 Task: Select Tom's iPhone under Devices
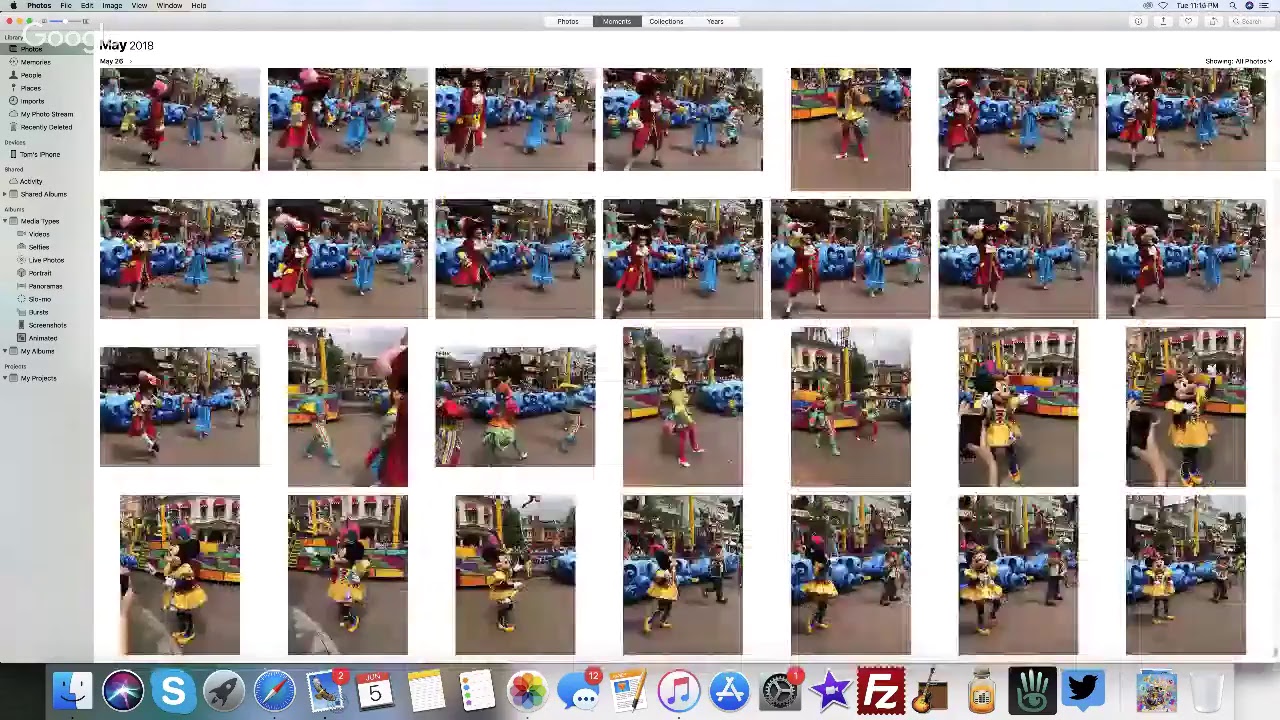click(40, 155)
